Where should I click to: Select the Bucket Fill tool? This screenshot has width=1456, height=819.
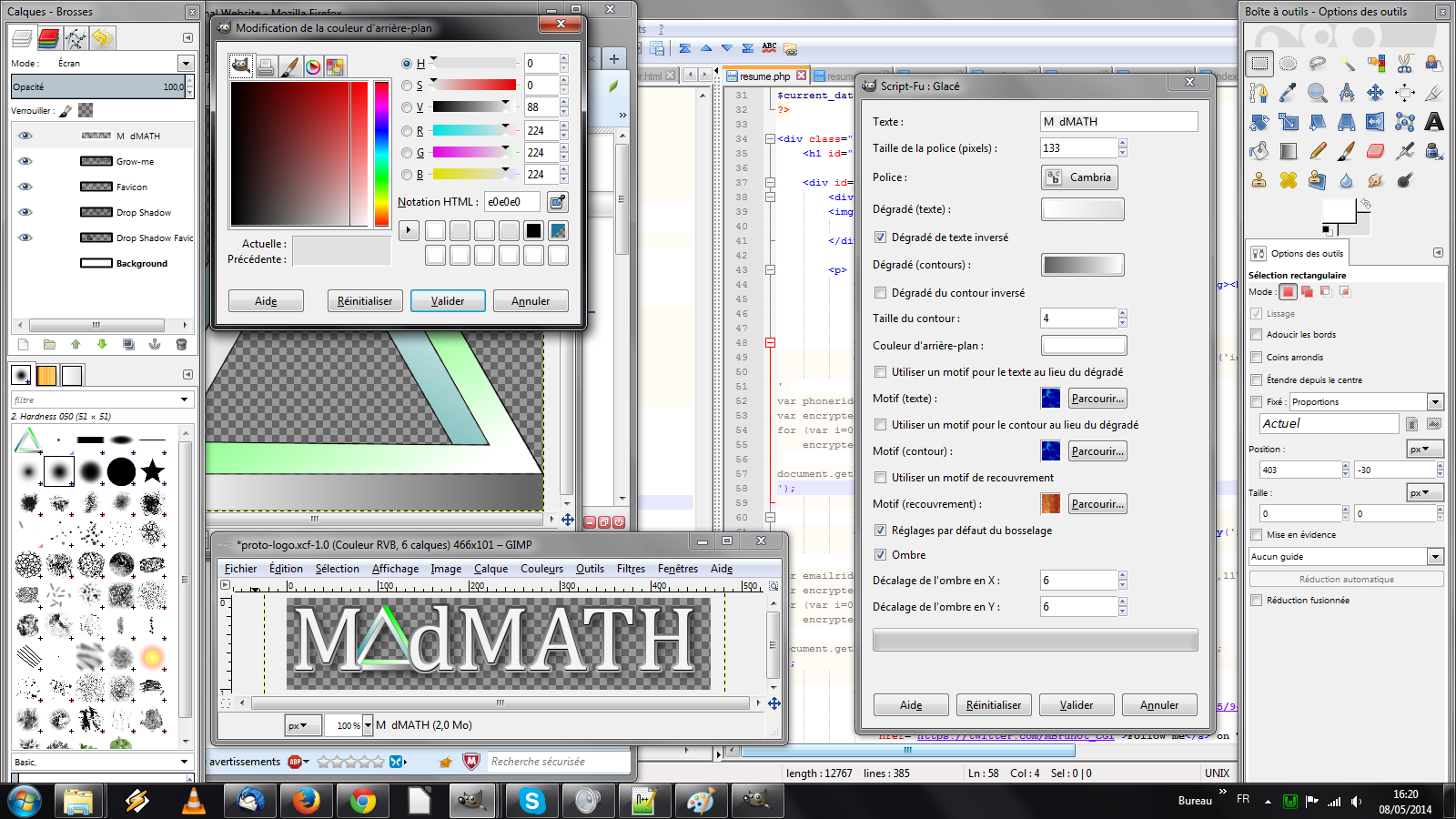click(1259, 151)
